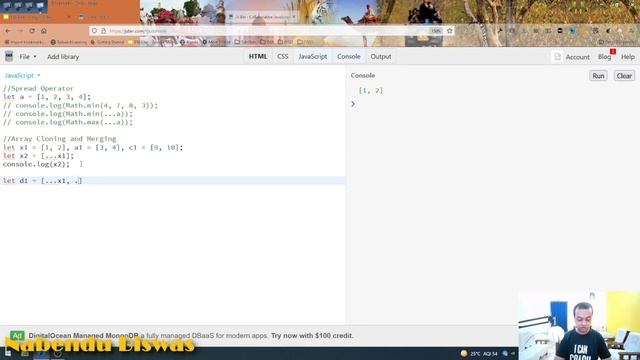640x360 pixels.
Task: Open the Help link
Action: (627, 57)
